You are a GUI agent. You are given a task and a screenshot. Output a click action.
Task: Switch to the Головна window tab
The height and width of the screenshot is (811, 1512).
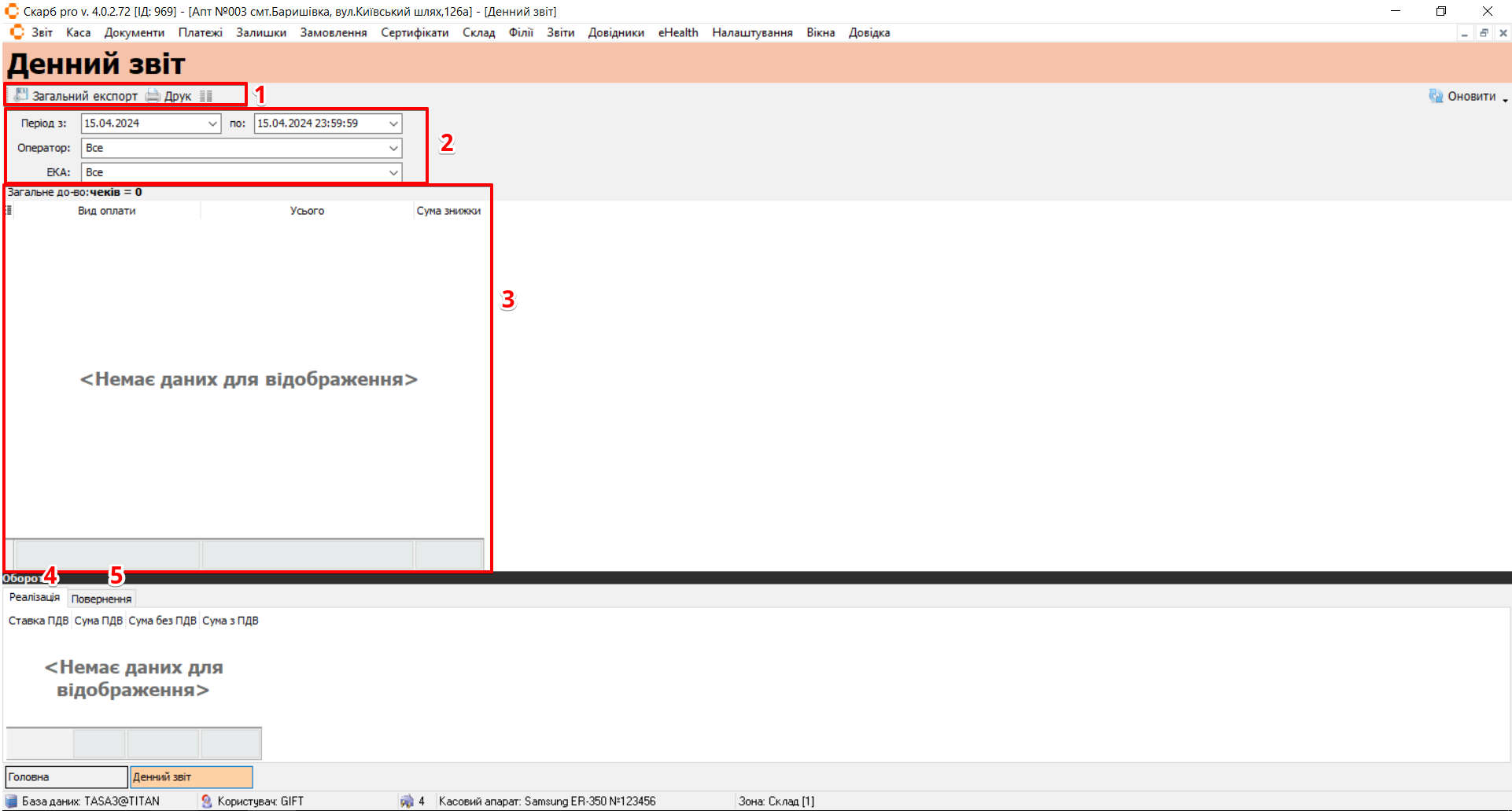point(66,777)
